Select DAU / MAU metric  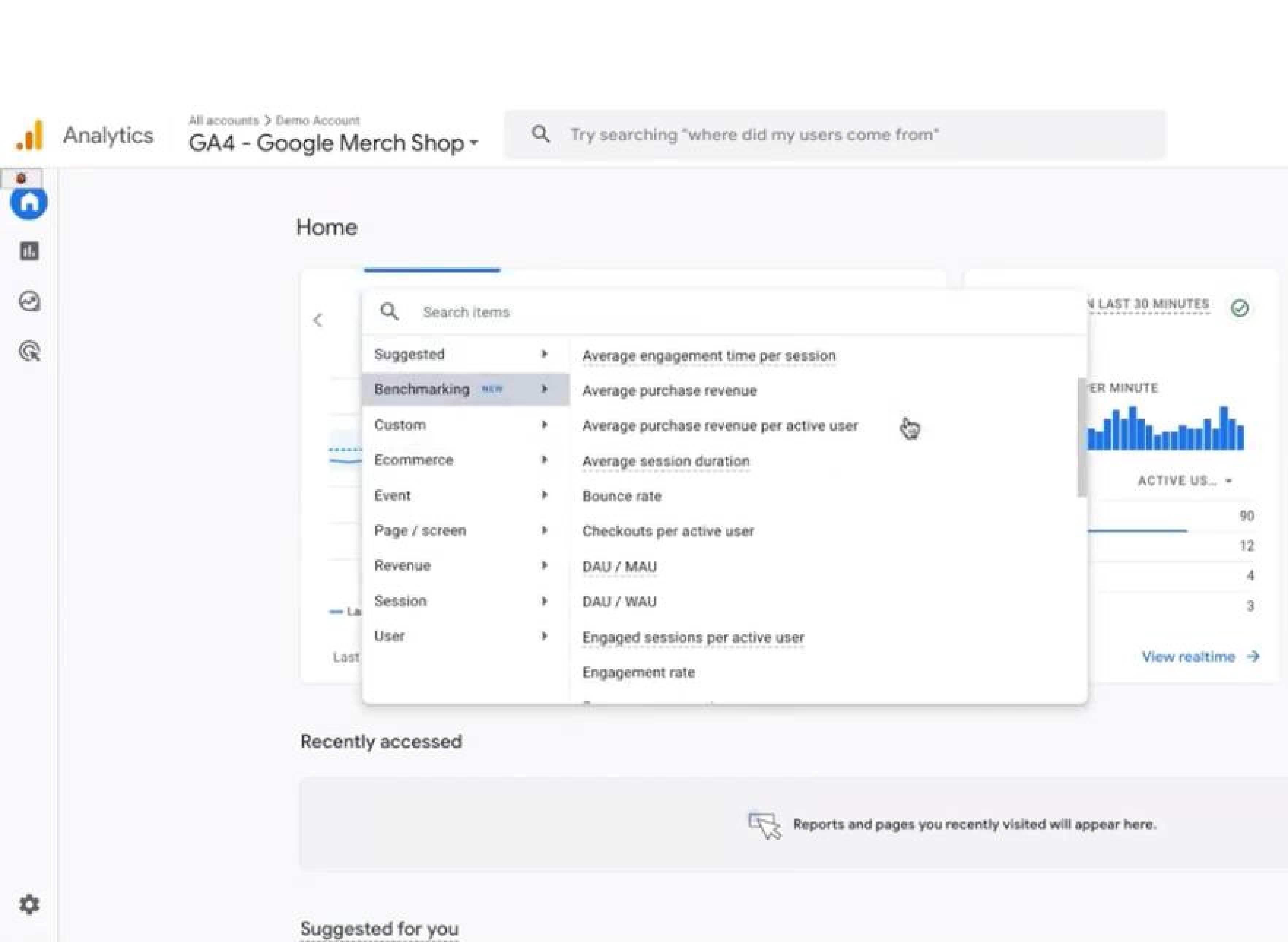pos(619,567)
